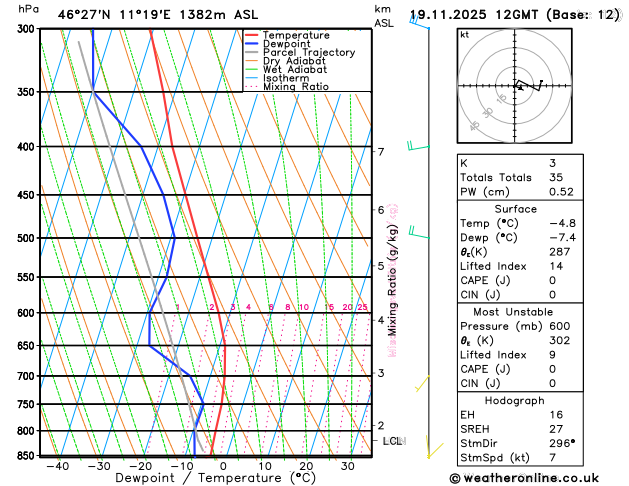Viewport: 629px width, 486px height.
Task: Click the surface Lifted Index value 14
Action: (556, 266)
